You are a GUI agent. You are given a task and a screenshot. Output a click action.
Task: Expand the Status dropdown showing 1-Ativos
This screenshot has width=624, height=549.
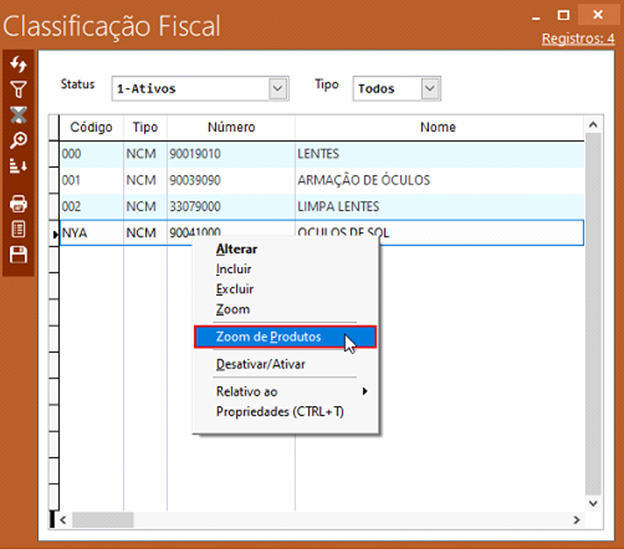pyautogui.click(x=278, y=89)
